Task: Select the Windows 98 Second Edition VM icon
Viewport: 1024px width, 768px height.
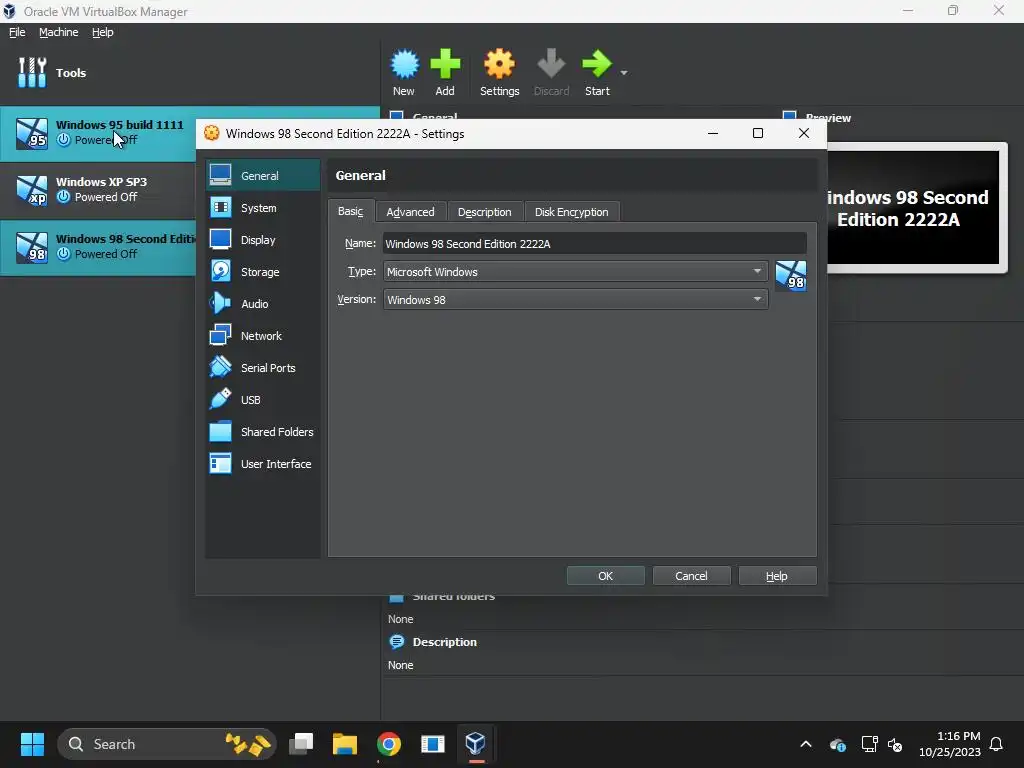Action: tap(32, 248)
